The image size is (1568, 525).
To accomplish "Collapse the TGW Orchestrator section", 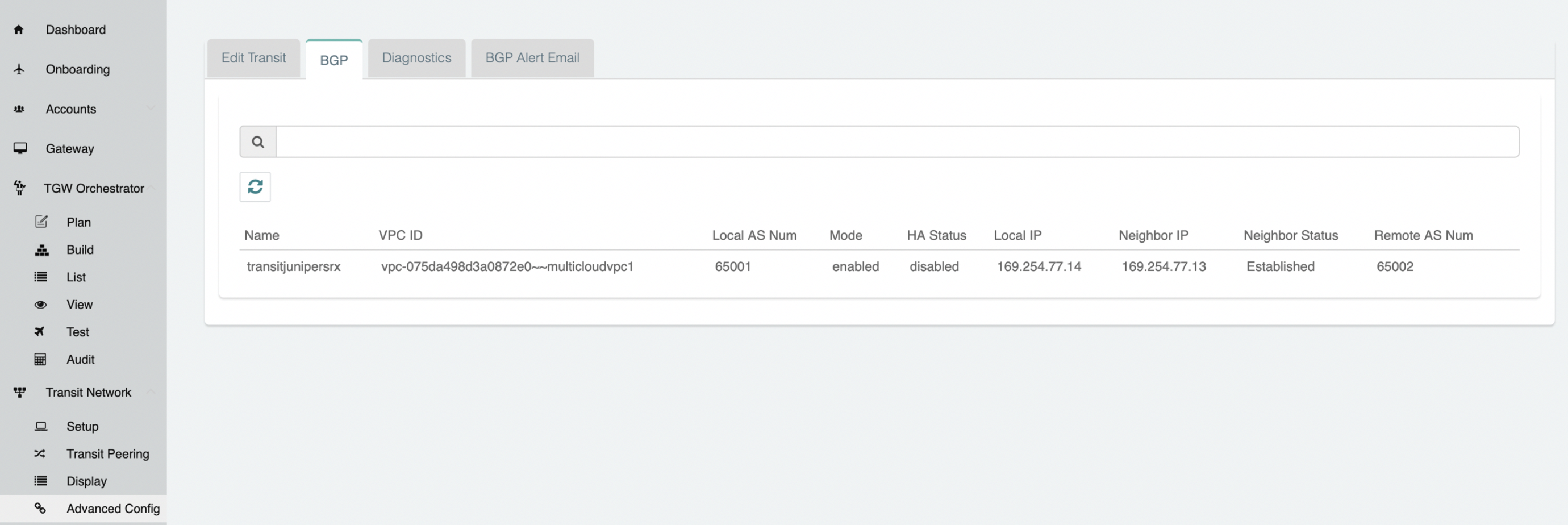I will (152, 188).
